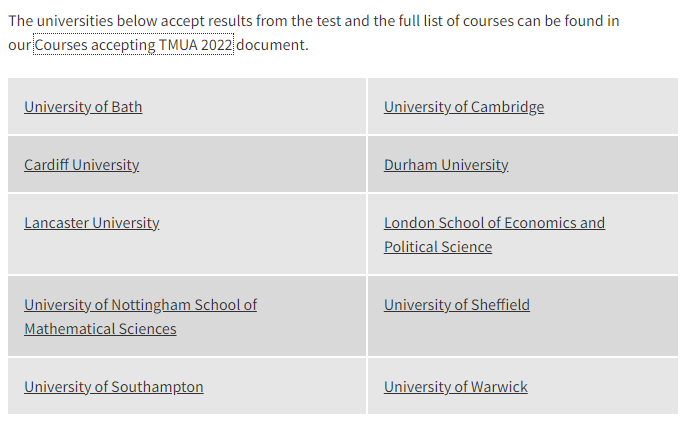The image size is (685, 423).
Task: Click the intro sentence's first line about universities
Action: tap(314, 21)
